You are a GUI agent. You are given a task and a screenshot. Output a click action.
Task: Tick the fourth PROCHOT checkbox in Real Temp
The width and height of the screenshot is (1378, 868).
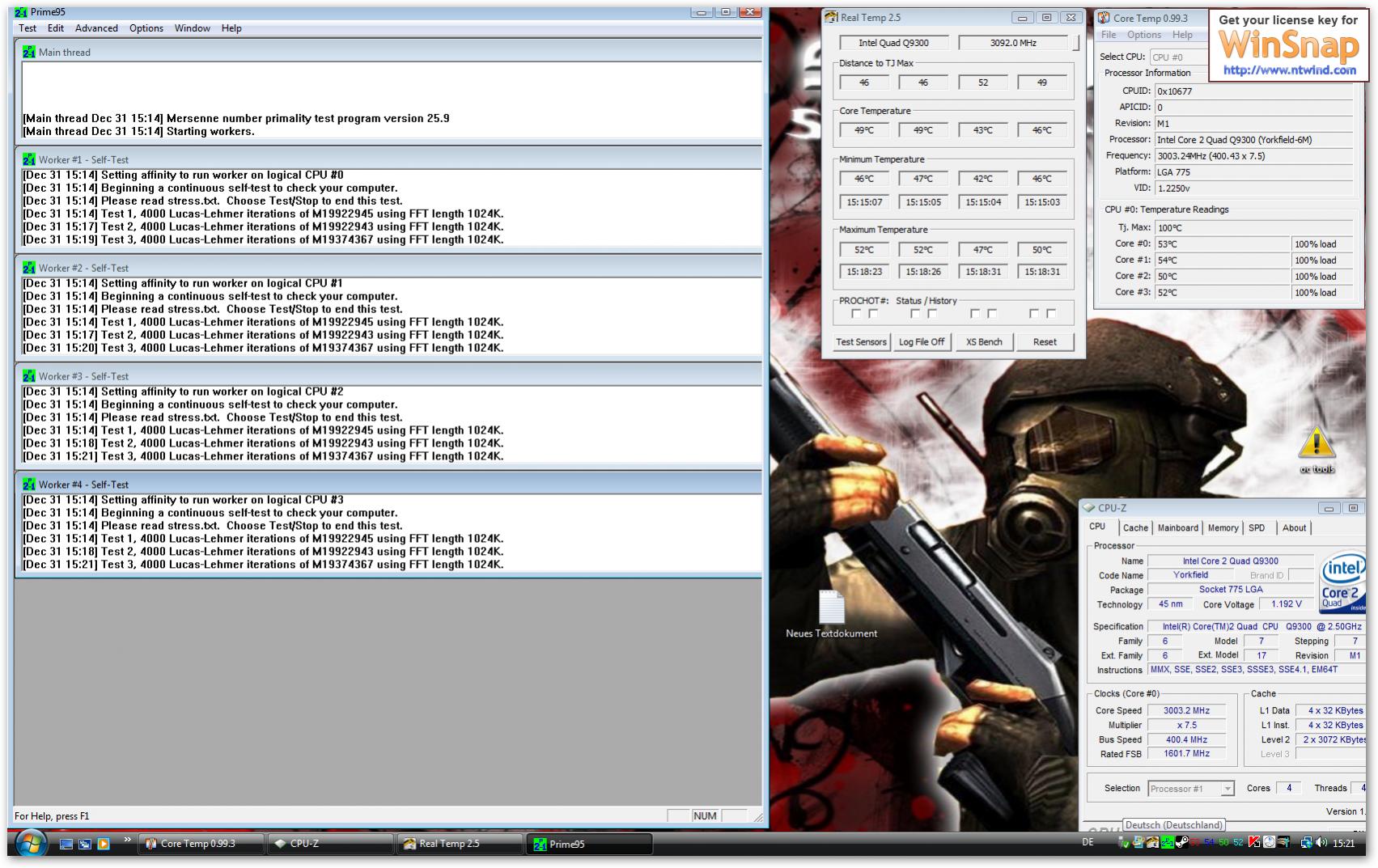pyautogui.click(x=932, y=314)
